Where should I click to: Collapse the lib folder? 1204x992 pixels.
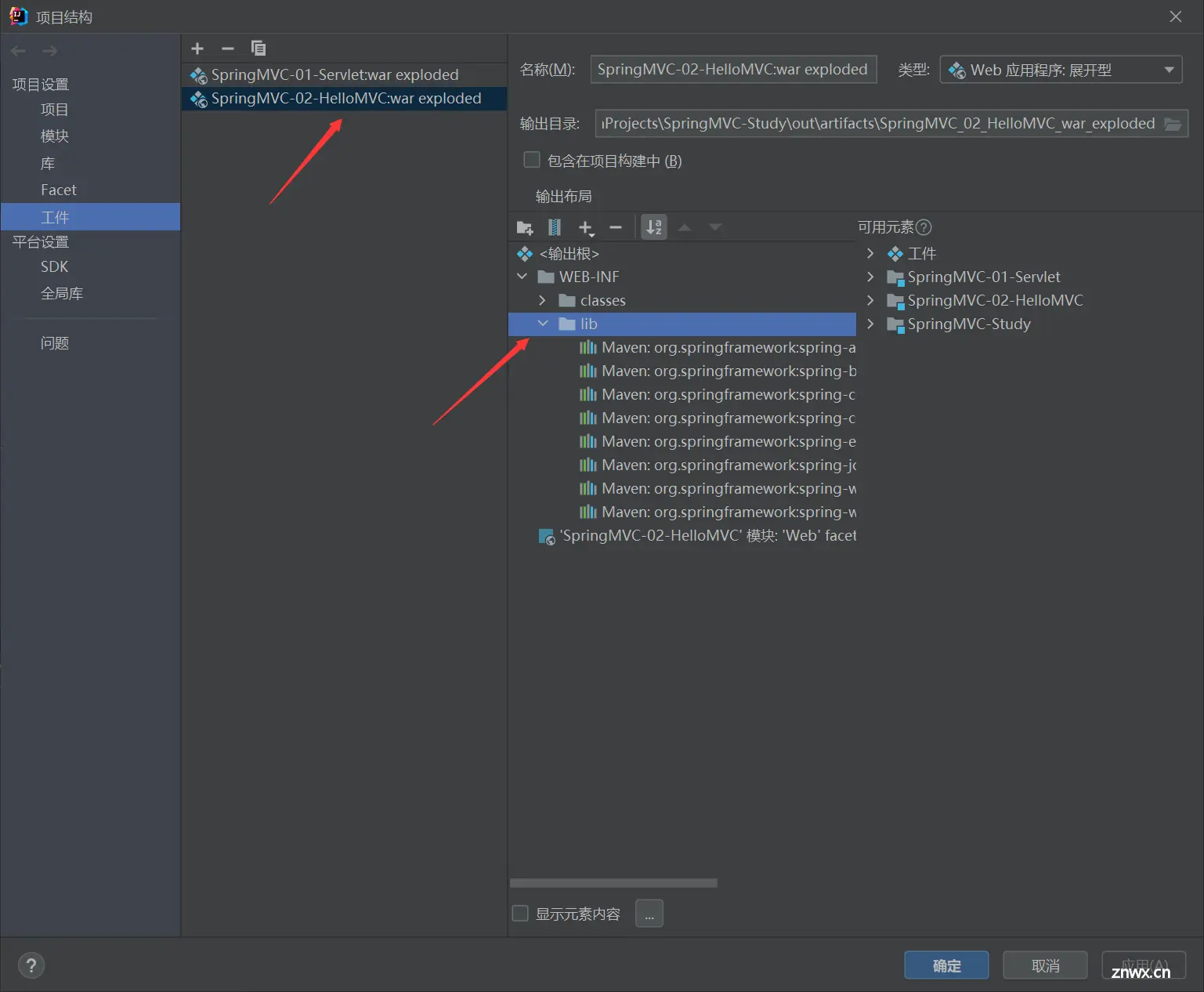click(x=543, y=324)
